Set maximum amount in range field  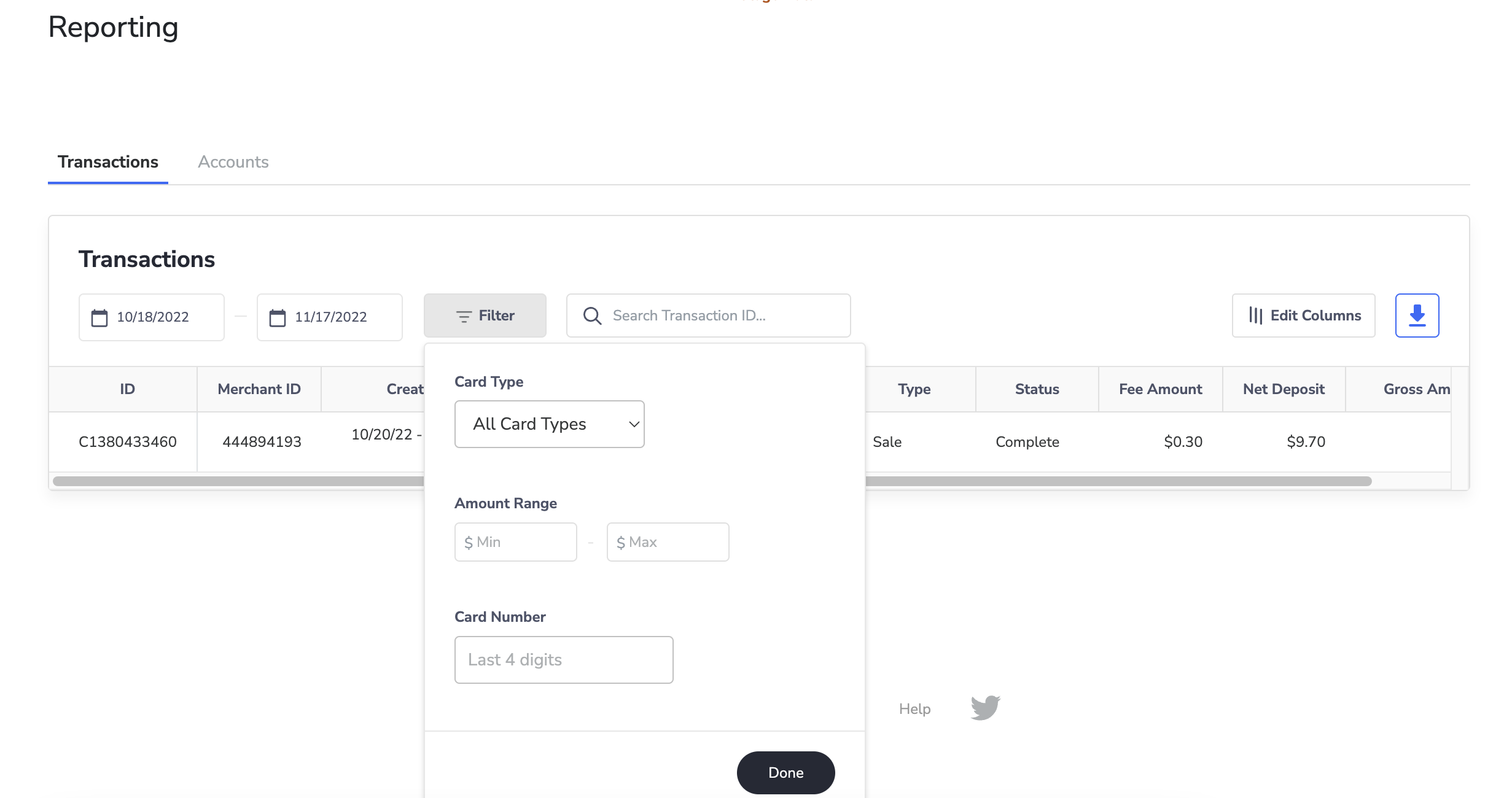668,542
